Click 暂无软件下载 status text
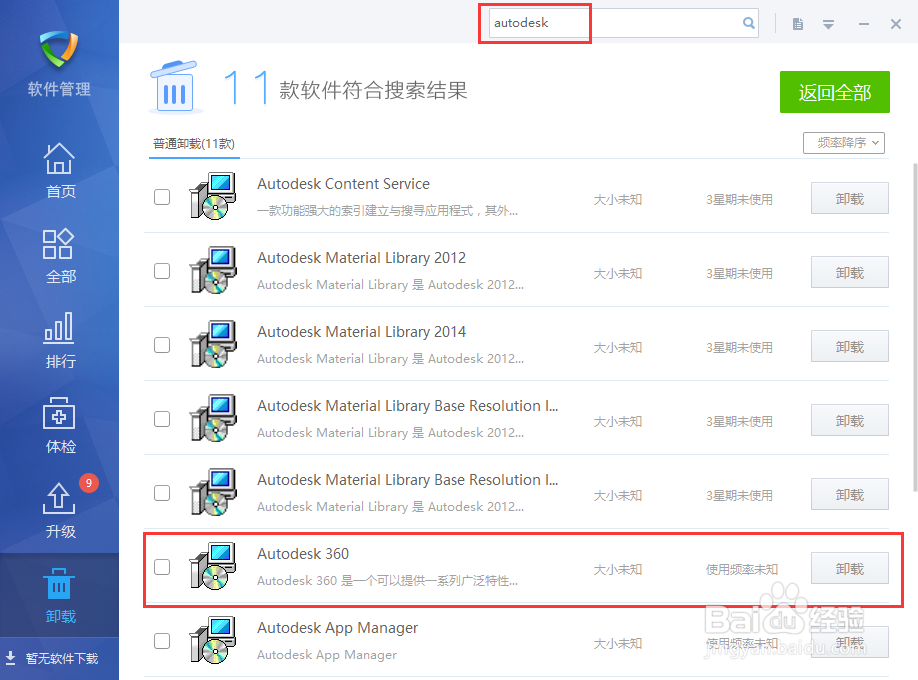This screenshot has width=918, height=680. [62, 658]
